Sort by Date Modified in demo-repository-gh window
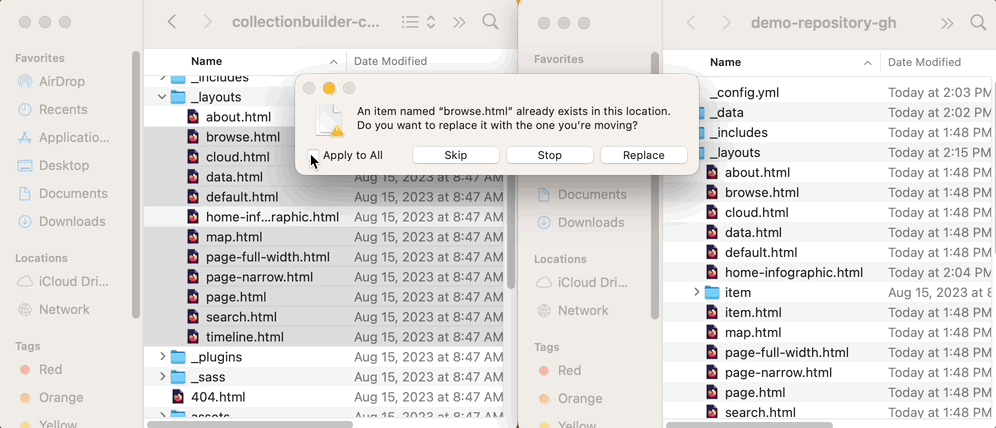 924,62
